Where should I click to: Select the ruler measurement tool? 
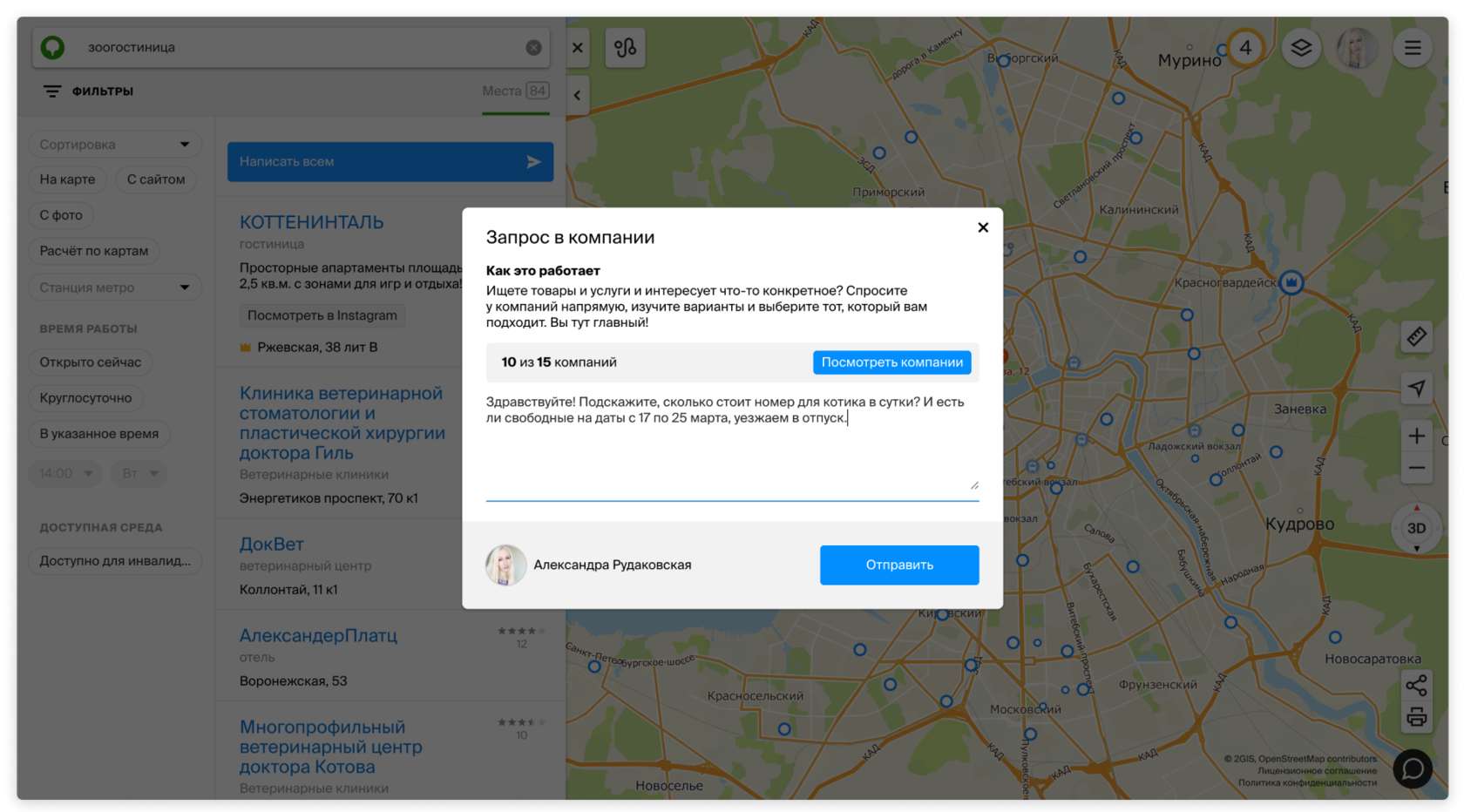click(1417, 336)
